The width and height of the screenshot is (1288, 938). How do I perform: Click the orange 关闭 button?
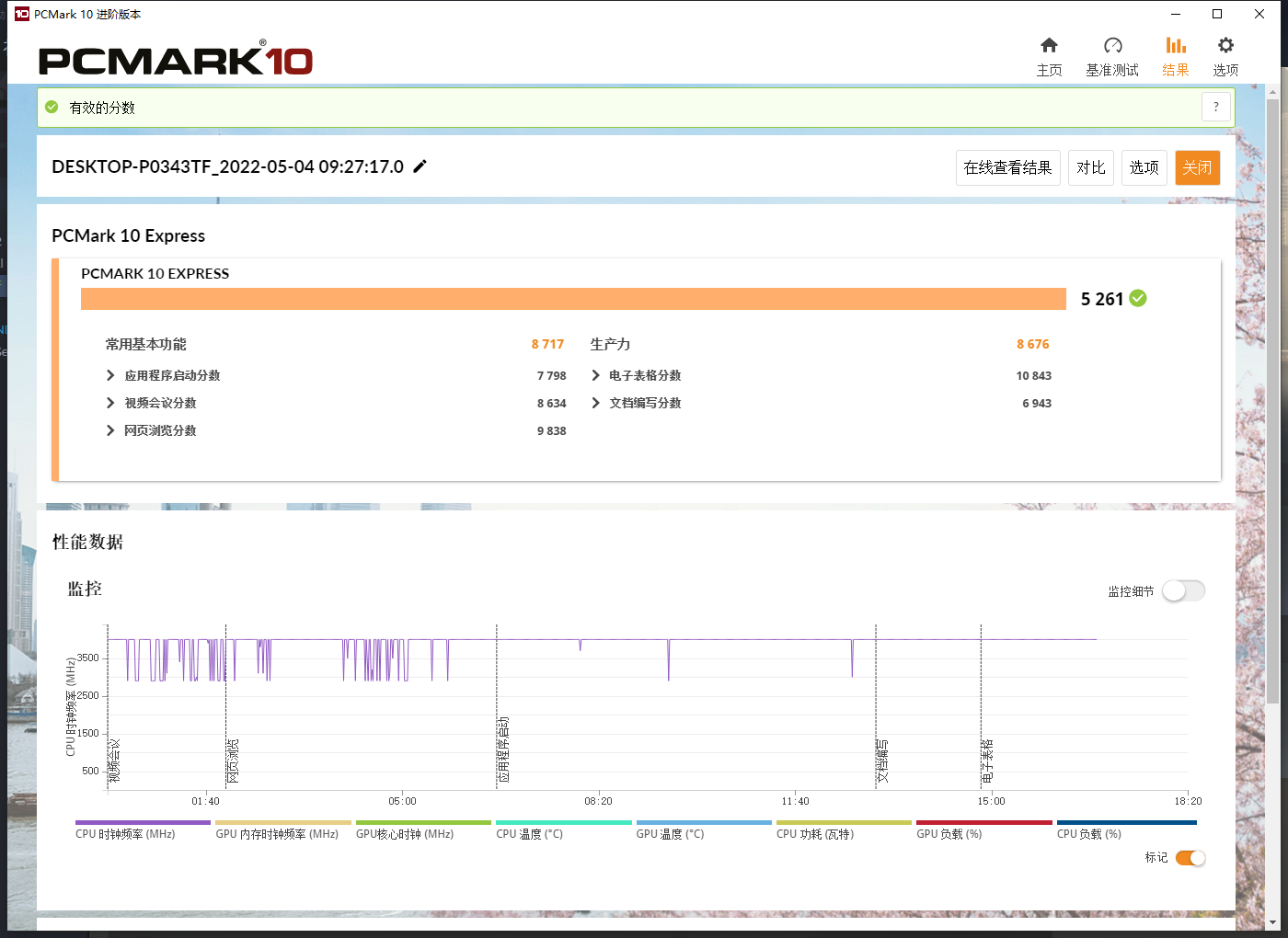(1198, 167)
